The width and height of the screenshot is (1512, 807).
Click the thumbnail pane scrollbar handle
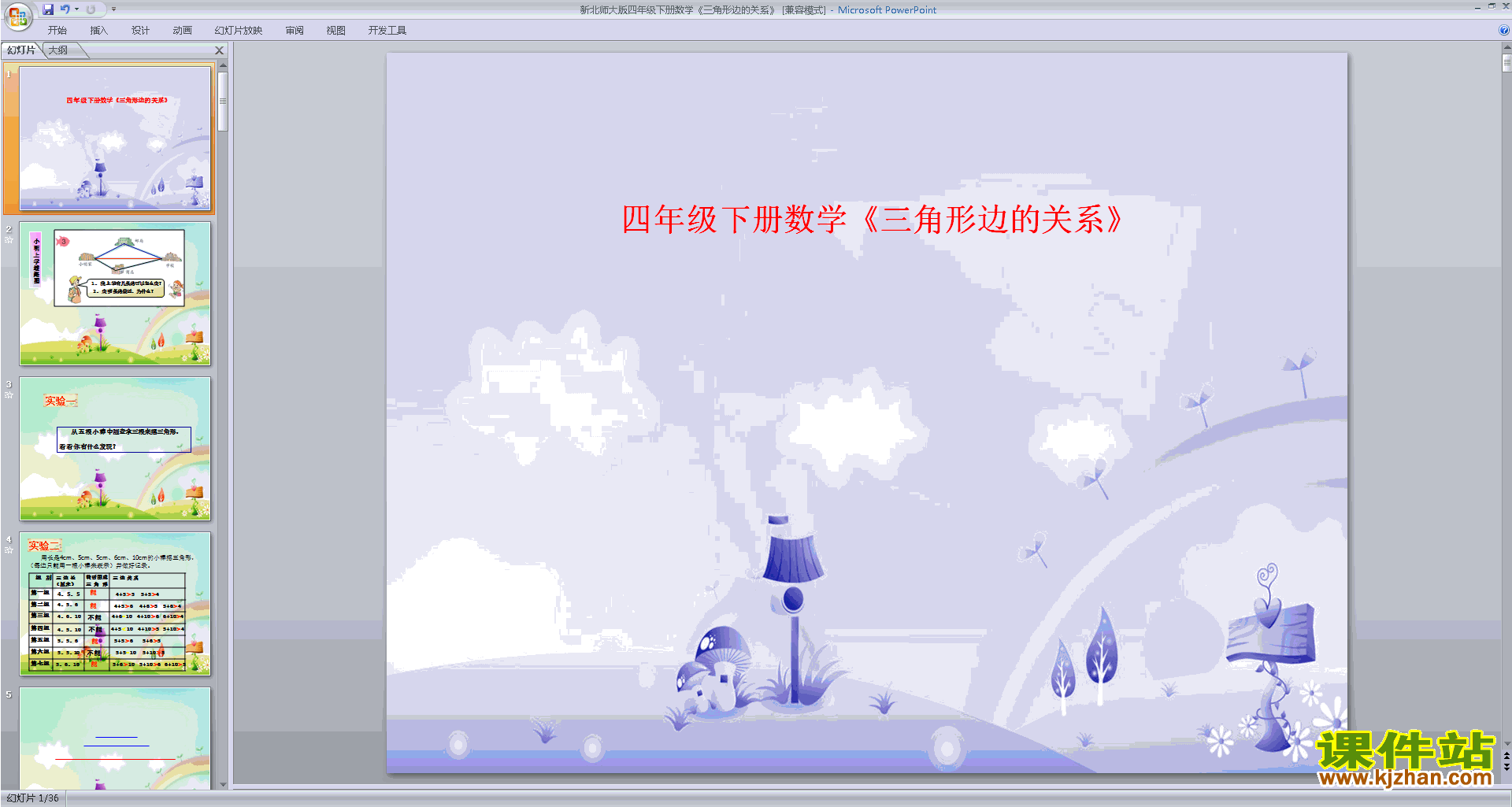click(223, 102)
